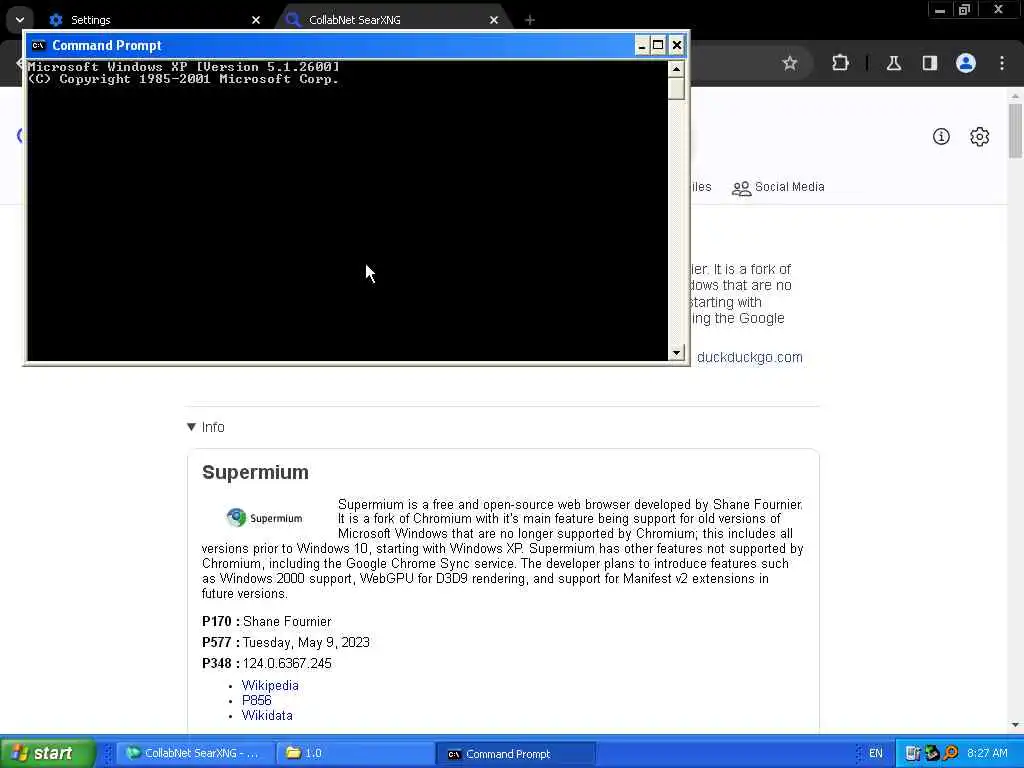Open the Wikidata link
The image size is (1024, 768).
point(267,715)
